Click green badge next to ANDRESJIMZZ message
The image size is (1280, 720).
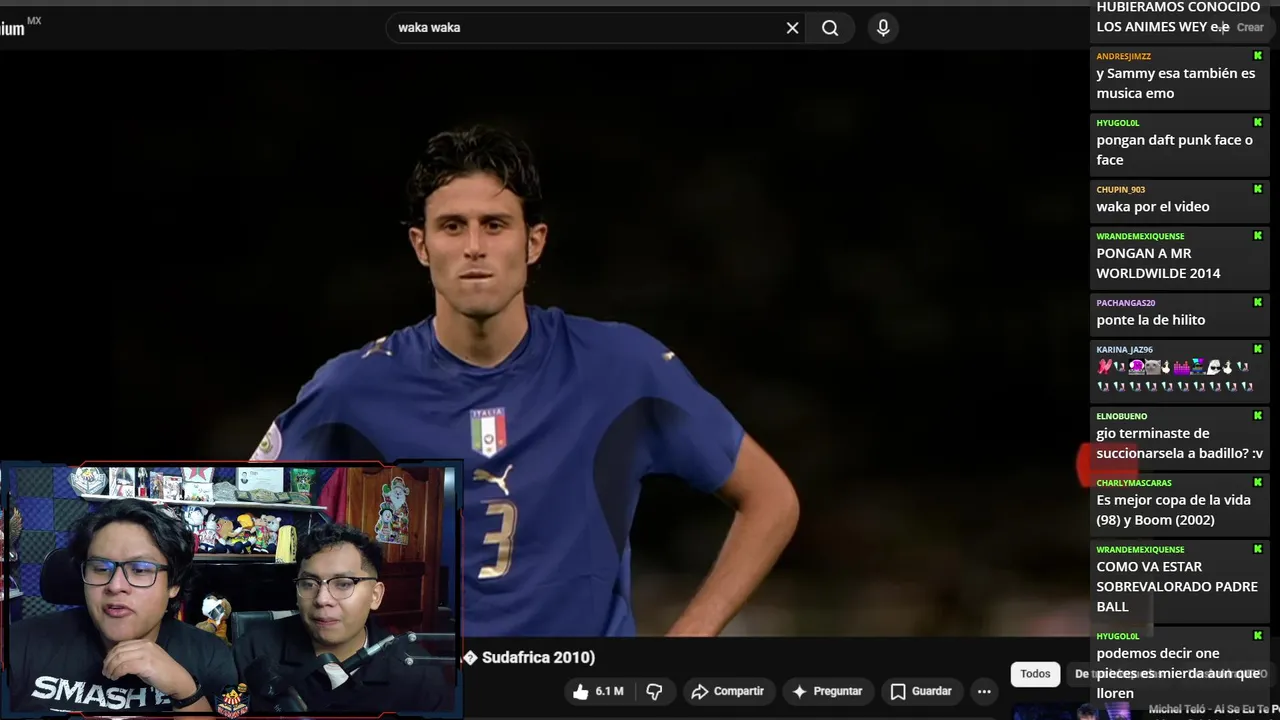1258,56
